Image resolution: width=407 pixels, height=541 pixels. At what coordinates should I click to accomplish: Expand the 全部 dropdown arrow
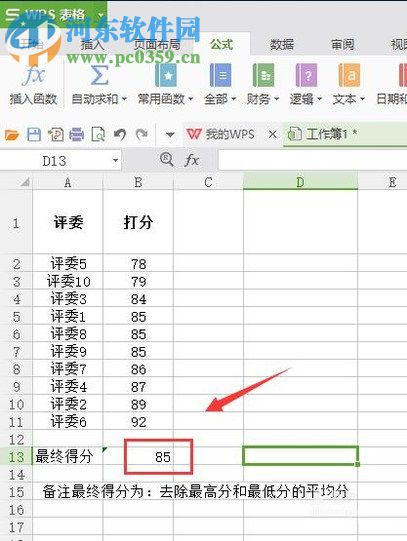point(234,99)
